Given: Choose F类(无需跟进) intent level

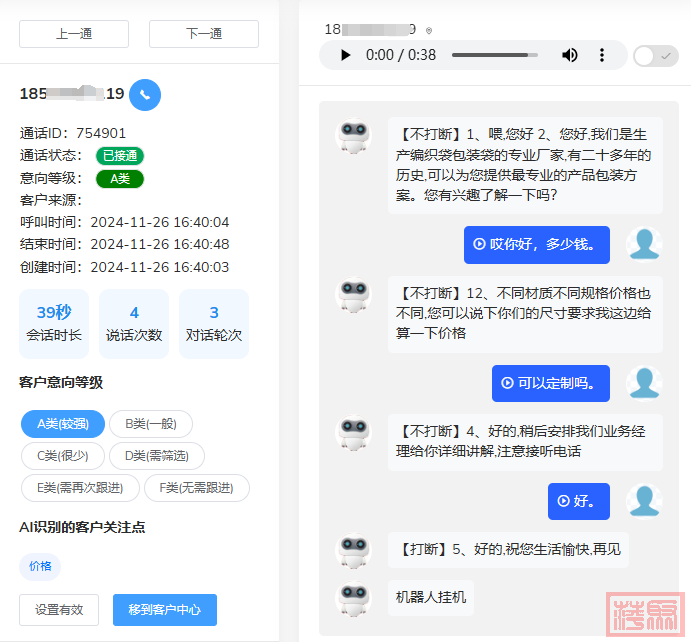Looking at the screenshot, I should click(x=197, y=488).
